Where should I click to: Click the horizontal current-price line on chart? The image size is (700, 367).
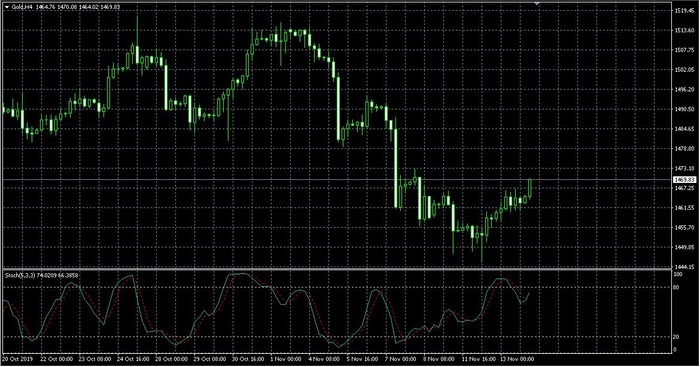coord(337,179)
